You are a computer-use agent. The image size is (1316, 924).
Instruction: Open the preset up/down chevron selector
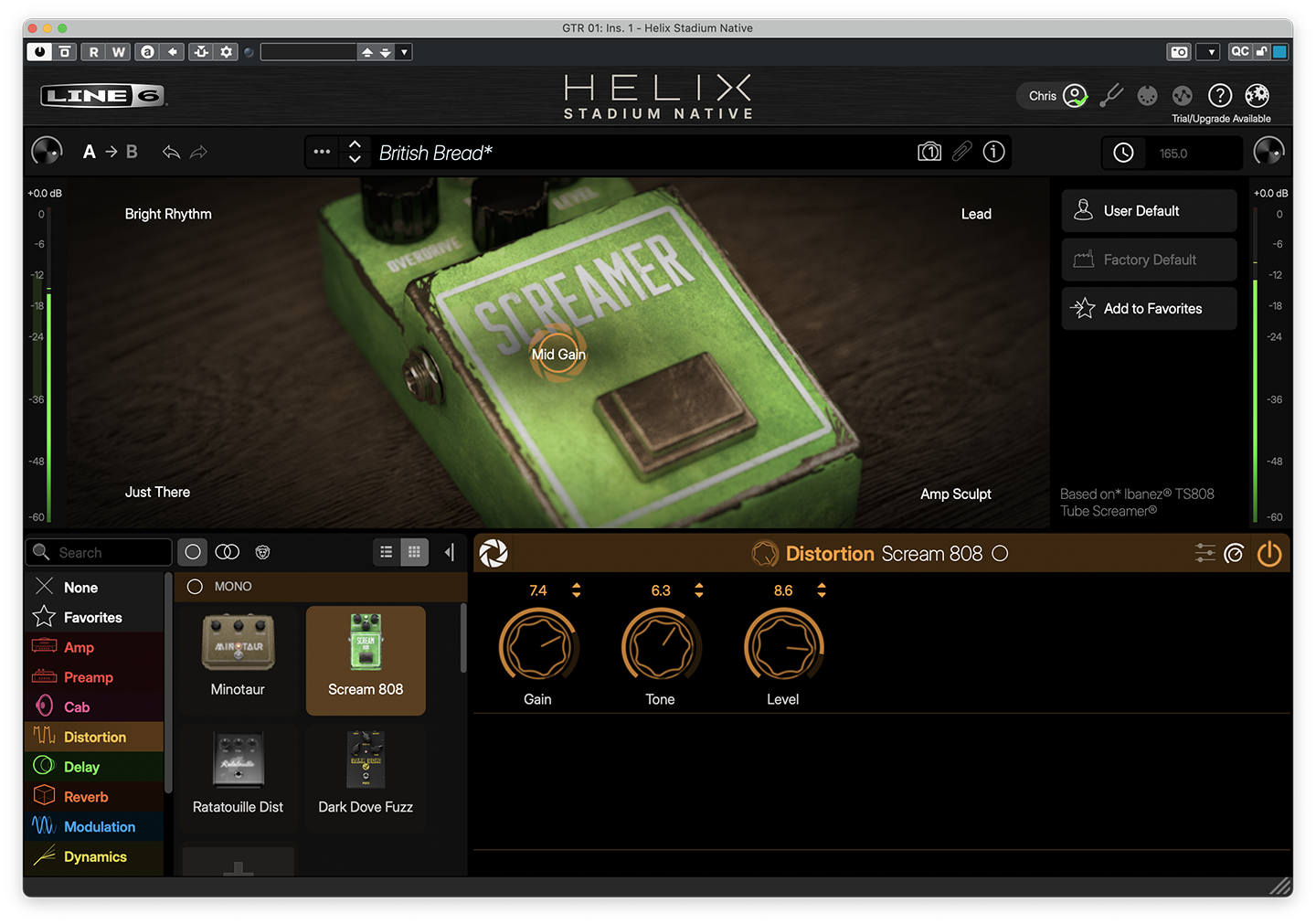[356, 152]
